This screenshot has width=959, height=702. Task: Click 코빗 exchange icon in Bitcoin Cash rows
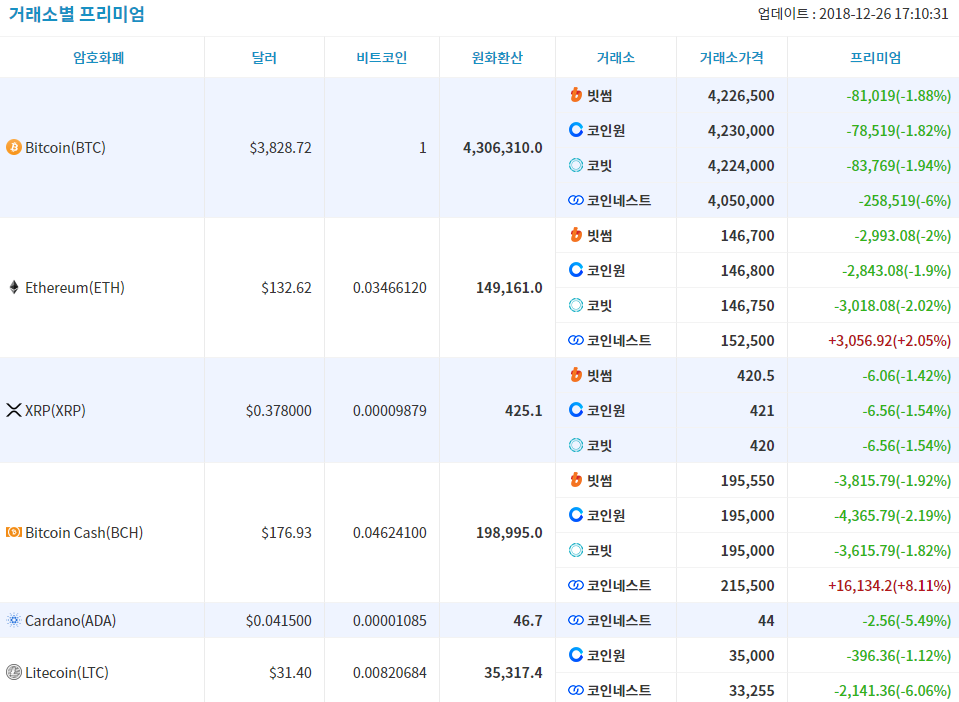(576, 550)
